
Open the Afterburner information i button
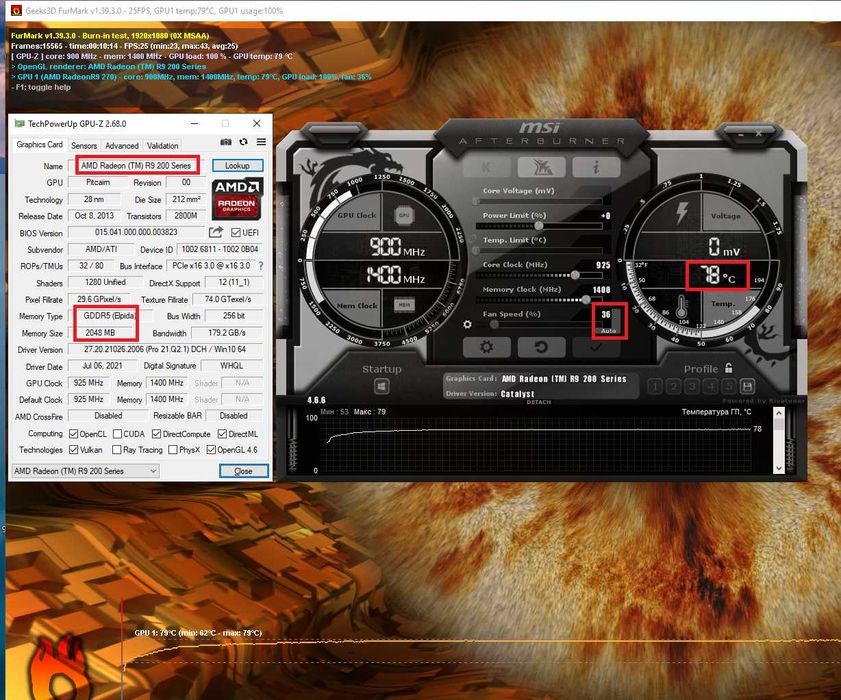[x=596, y=167]
